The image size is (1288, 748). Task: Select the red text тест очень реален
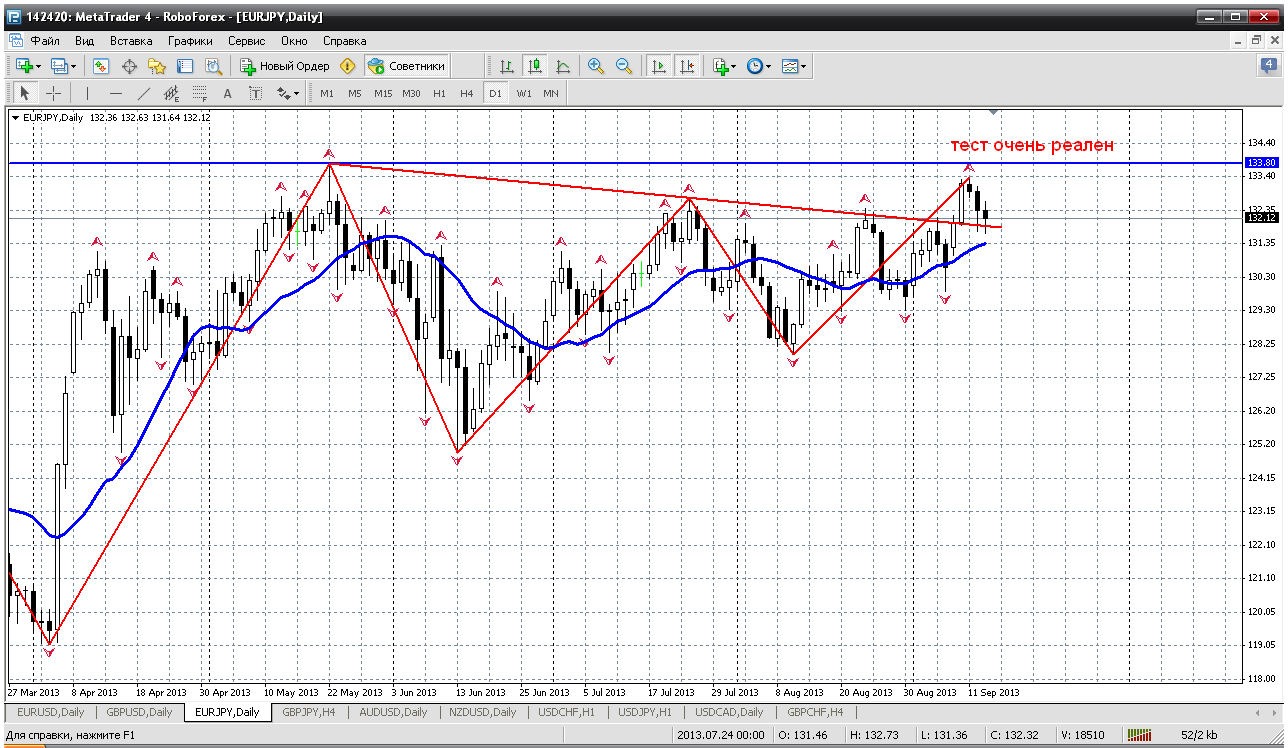[x=1032, y=145]
